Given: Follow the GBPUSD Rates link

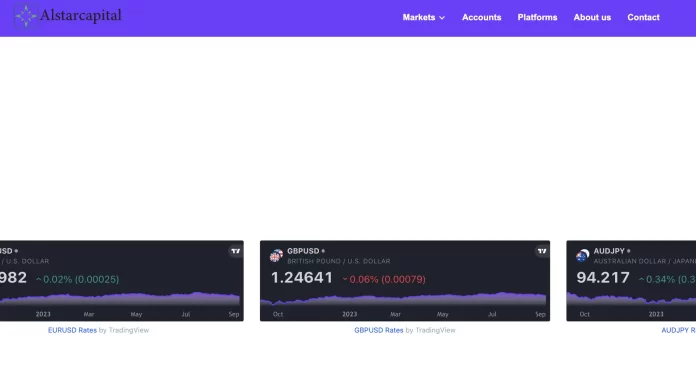Looking at the screenshot, I should (x=379, y=330).
